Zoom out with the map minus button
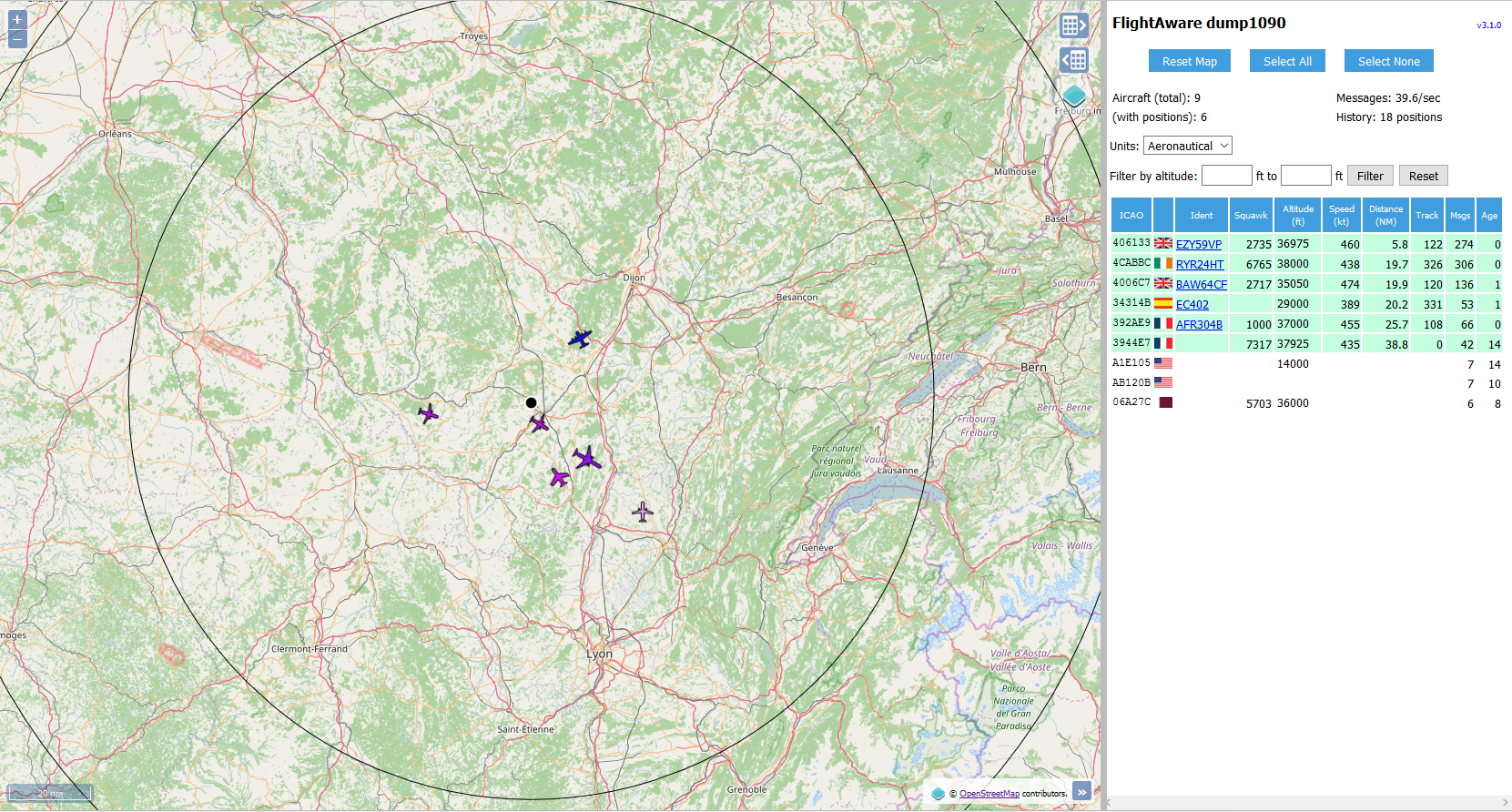This screenshot has height=812, width=1512. [x=17, y=39]
